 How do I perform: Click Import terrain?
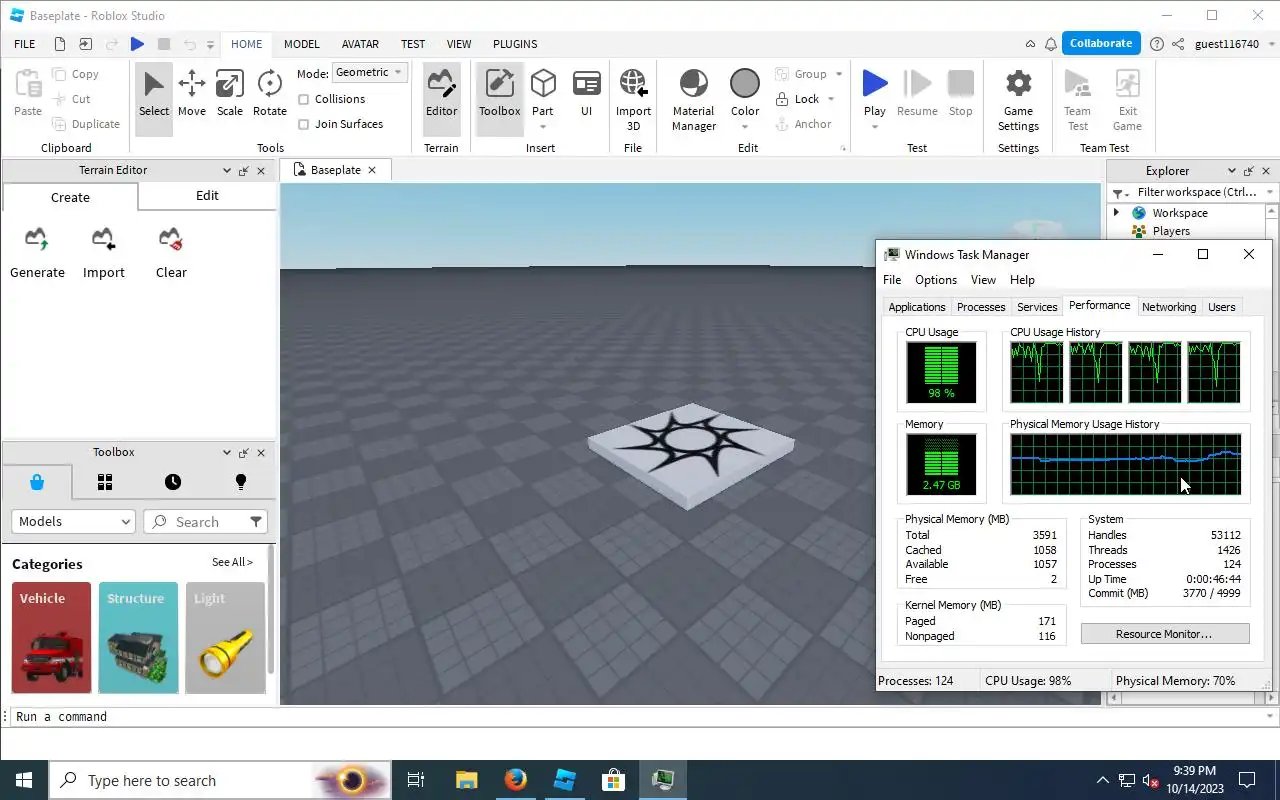coord(104,253)
